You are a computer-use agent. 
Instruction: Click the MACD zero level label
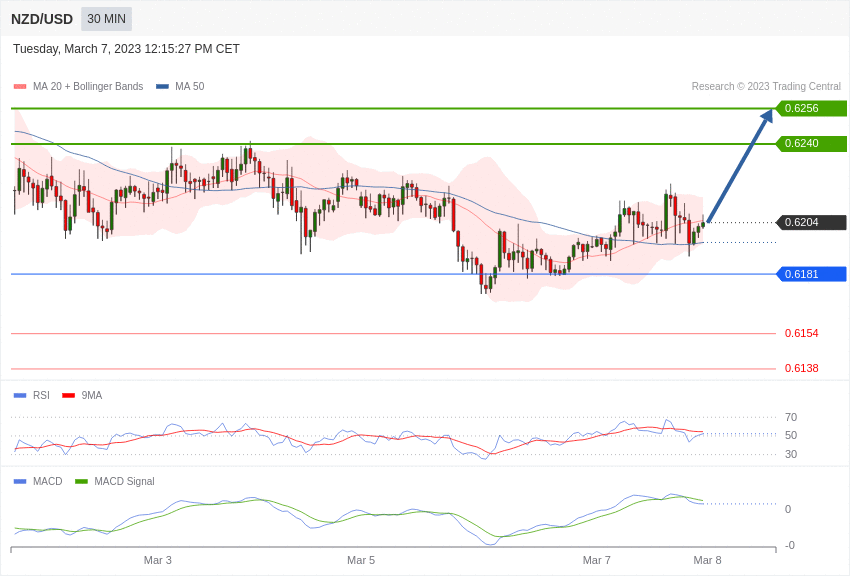click(x=788, y=509)
